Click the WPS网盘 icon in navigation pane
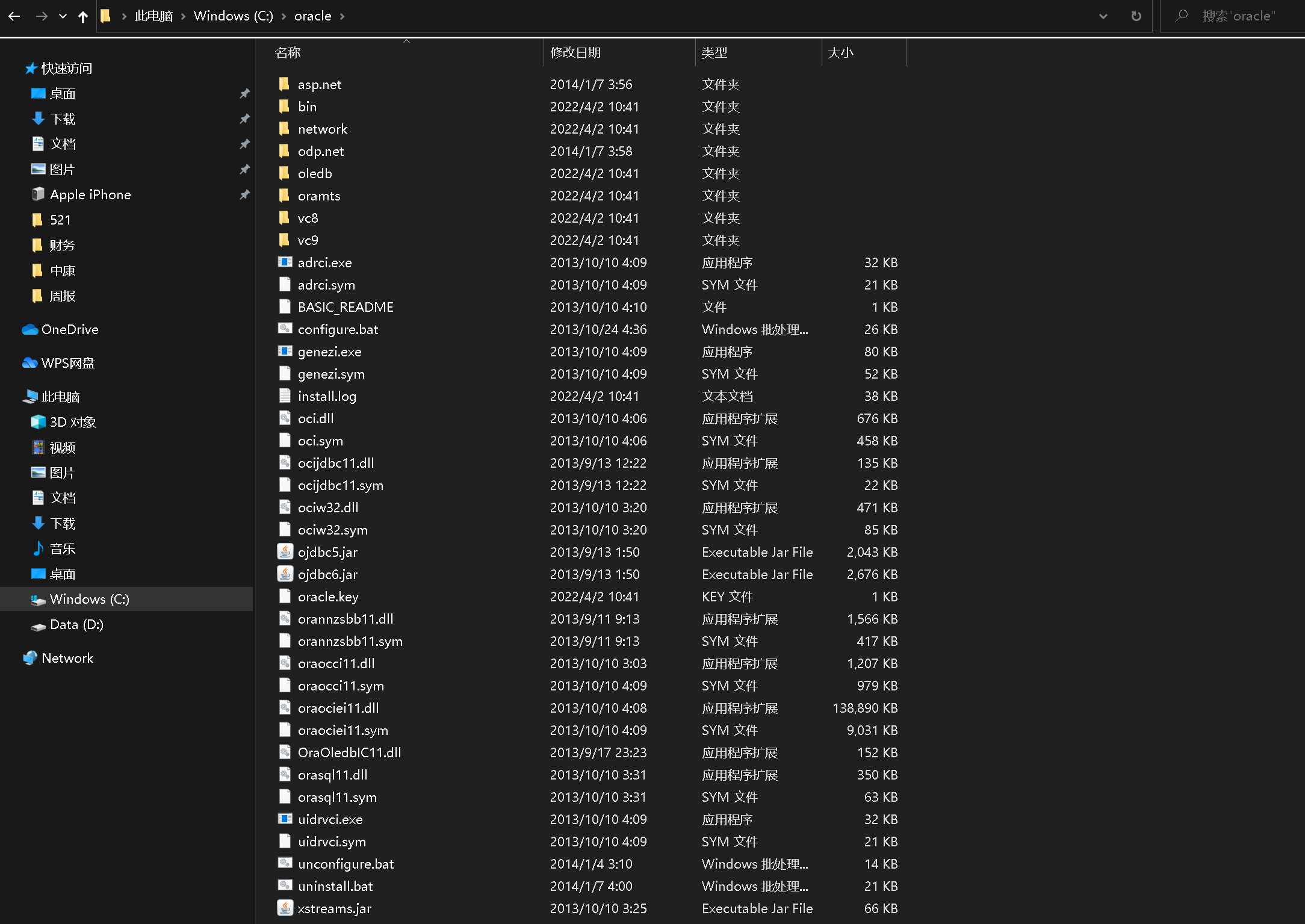1305x924 pixels. pos(30,363)
